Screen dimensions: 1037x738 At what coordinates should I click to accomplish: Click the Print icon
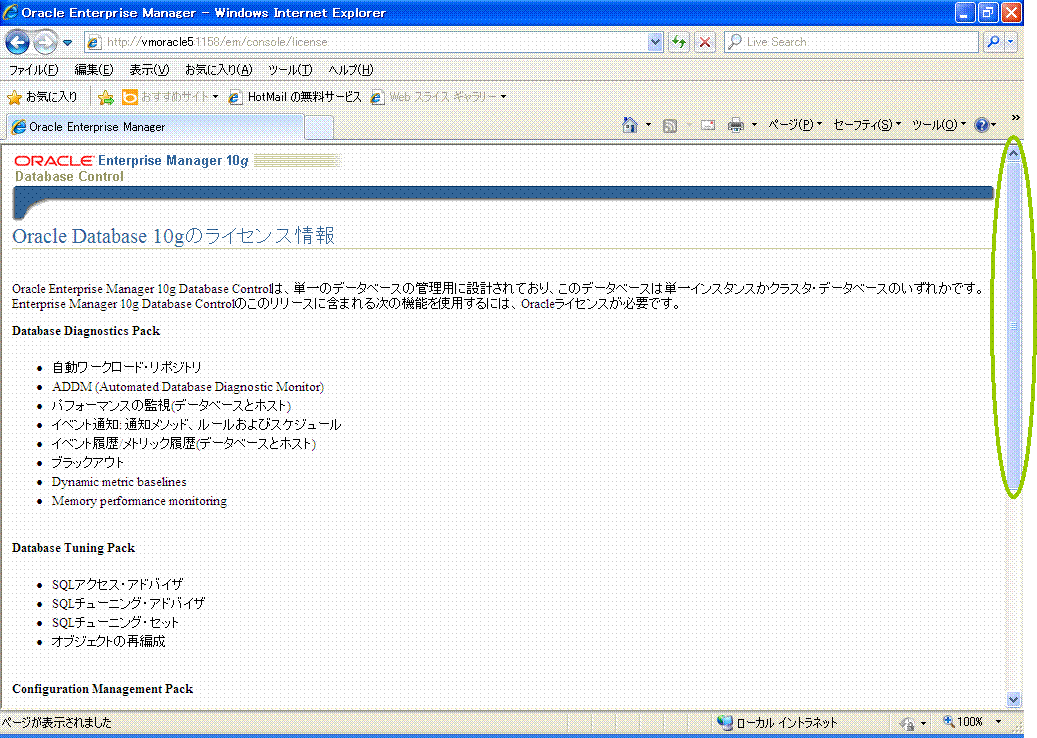tap(735, 125)
